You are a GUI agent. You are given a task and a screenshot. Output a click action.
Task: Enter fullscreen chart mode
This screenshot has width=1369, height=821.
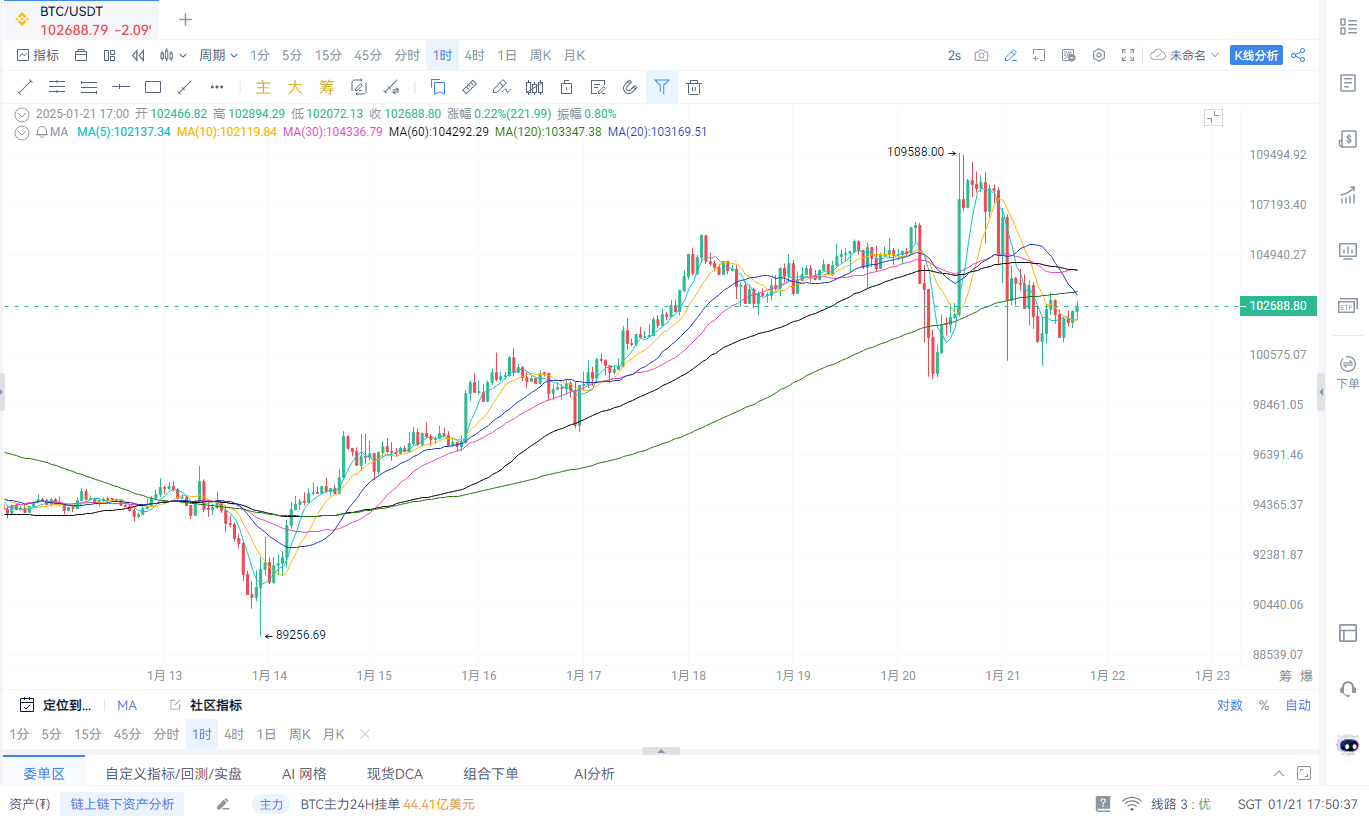click(1128, 55)
